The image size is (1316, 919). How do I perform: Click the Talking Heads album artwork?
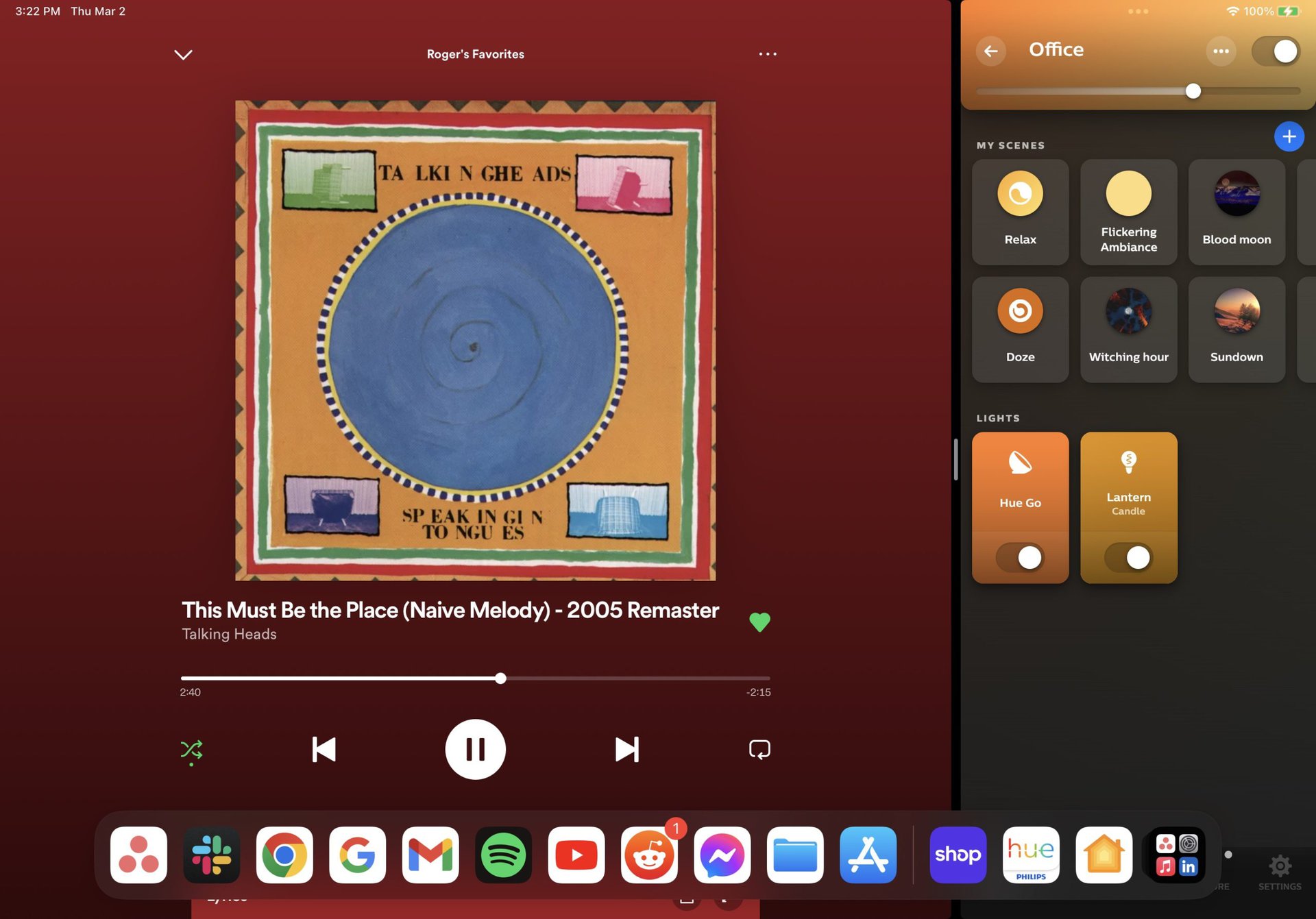click(475, 341)
